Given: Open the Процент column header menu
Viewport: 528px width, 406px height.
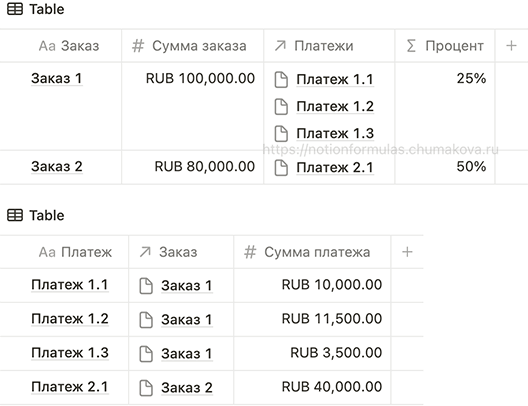Looking at the screenshot, I should 444,46.
